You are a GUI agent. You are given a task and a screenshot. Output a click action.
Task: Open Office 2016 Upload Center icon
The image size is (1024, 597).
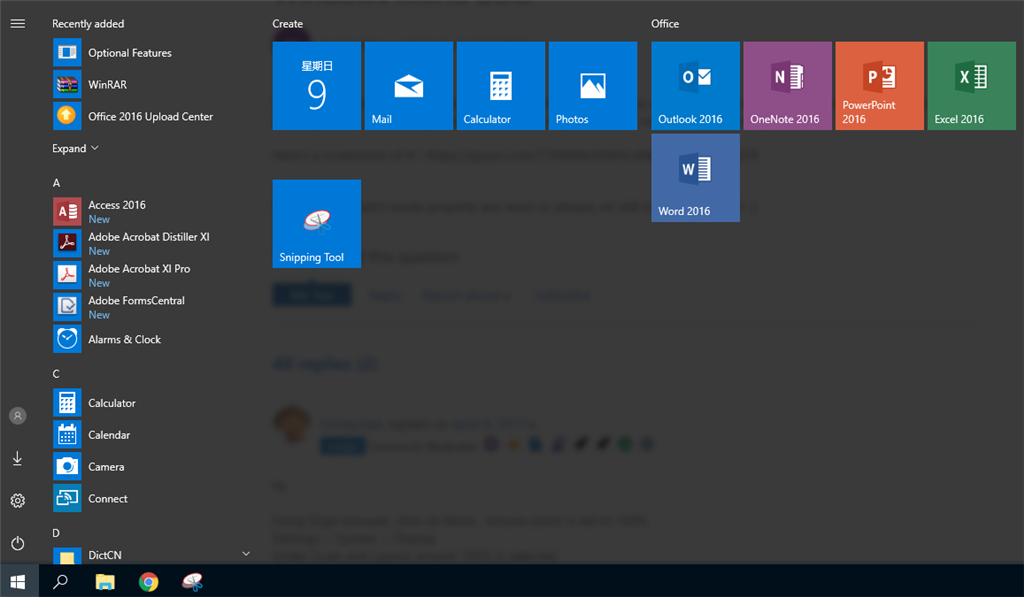pos(67,116)
